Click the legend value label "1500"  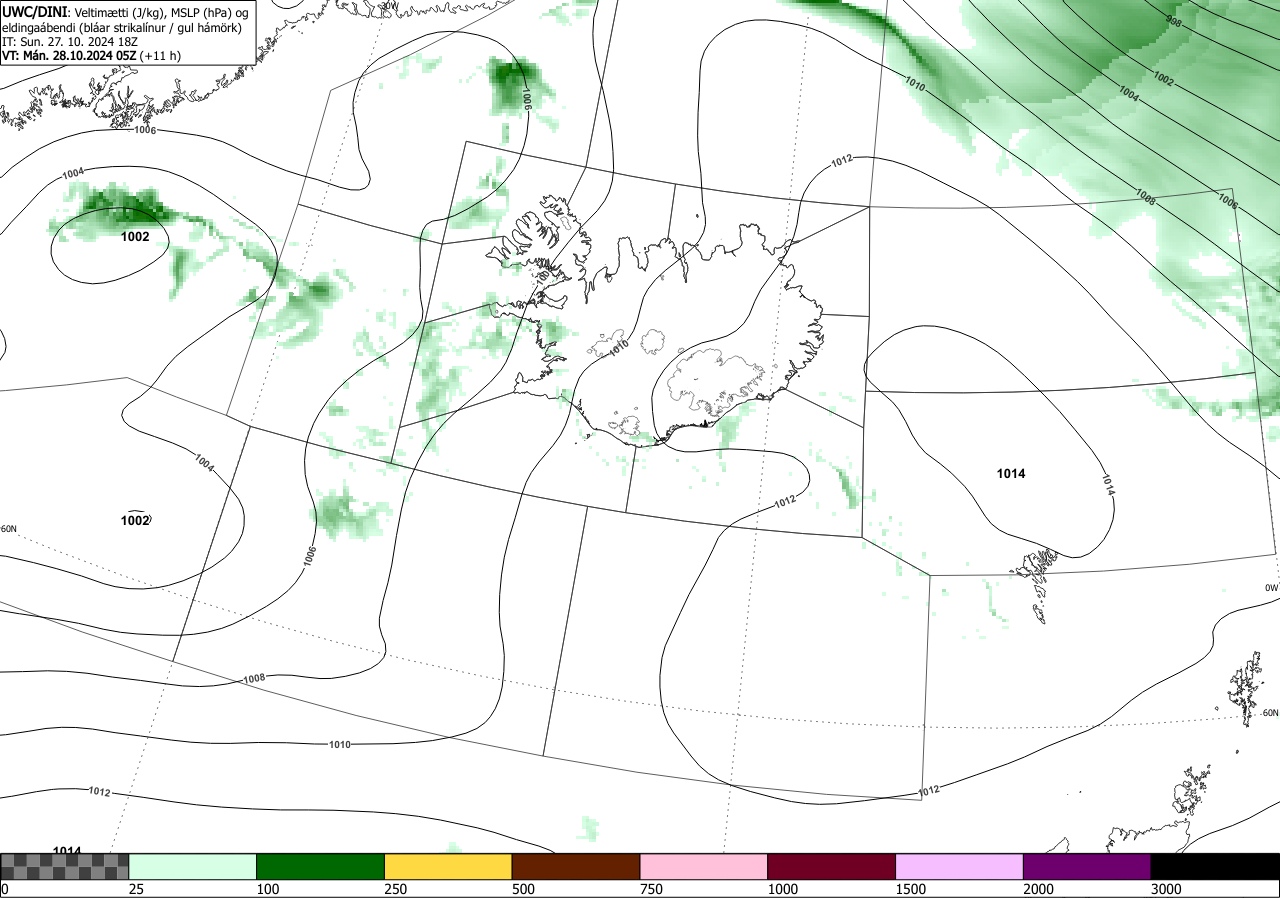click(911, 889)
